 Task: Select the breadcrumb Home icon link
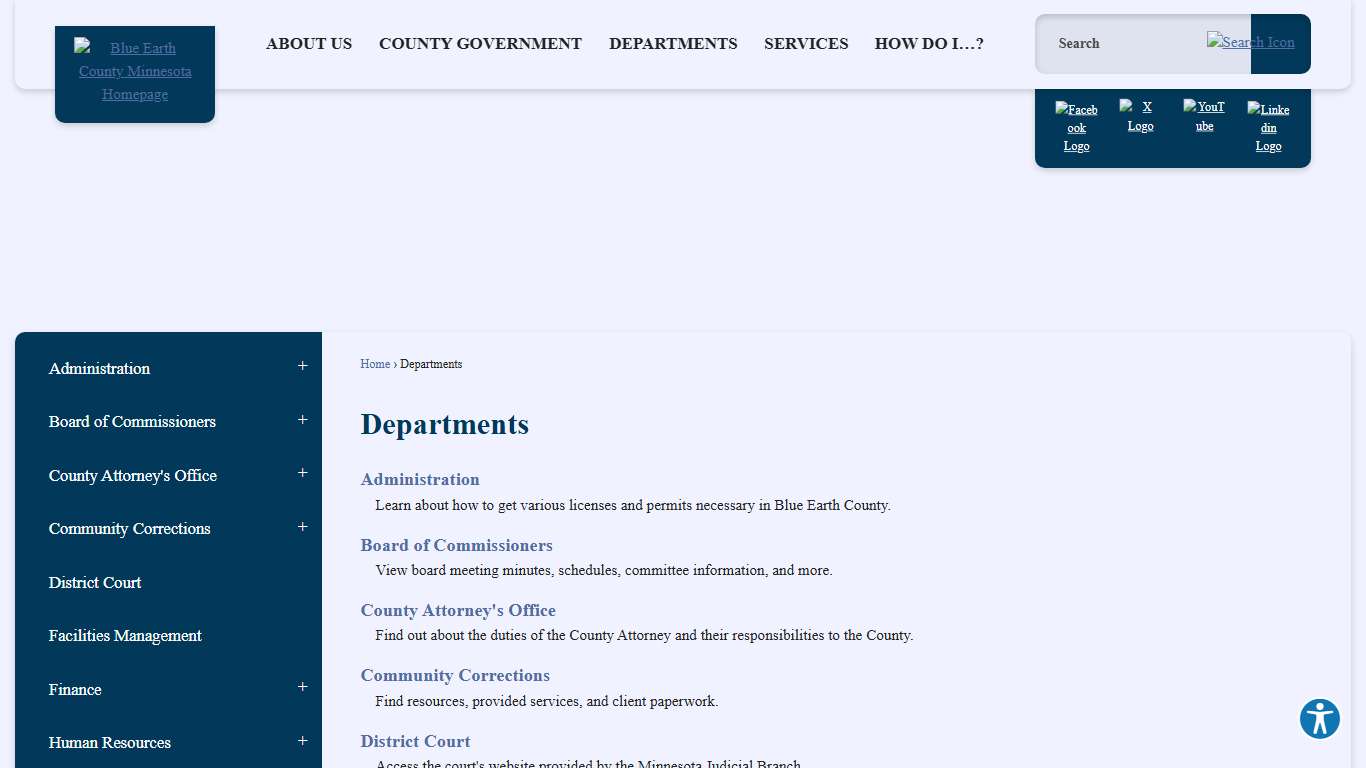375,364
